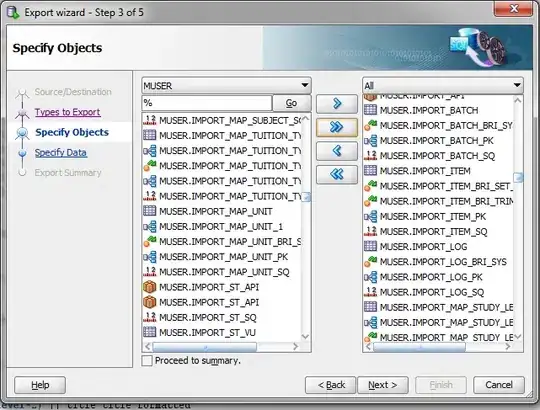Click the table icon of MUSER.IMPORT_MAP_UNIT
The width and height of the screenshot is (540, 410).
point(149,211)
